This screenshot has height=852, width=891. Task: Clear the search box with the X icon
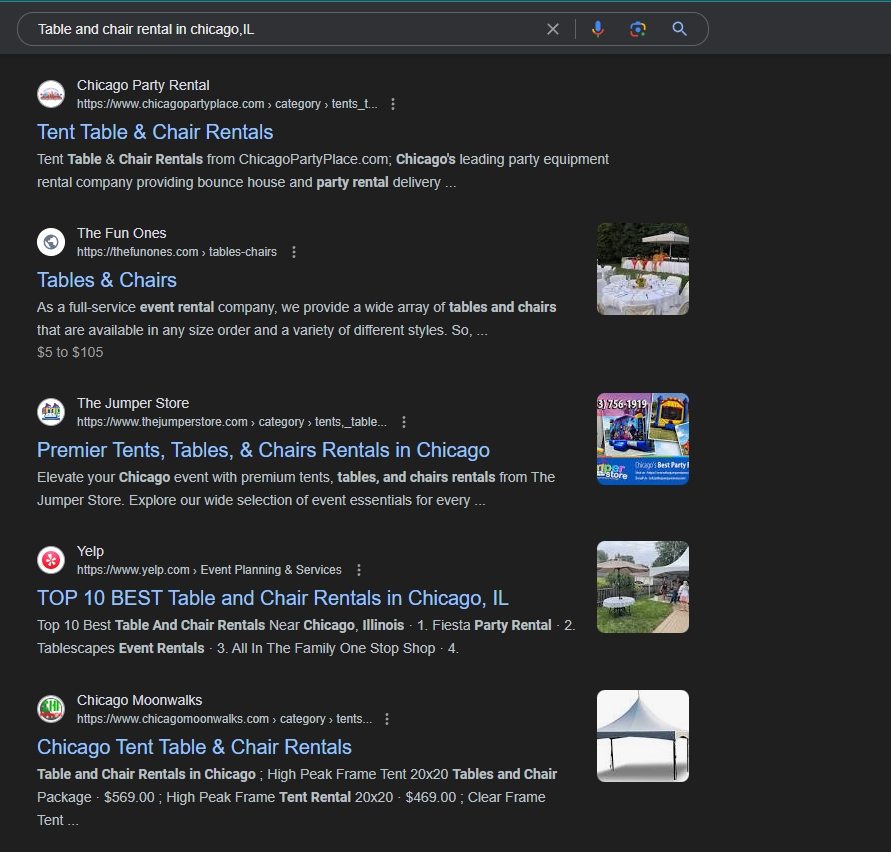[x=553, y=29]
